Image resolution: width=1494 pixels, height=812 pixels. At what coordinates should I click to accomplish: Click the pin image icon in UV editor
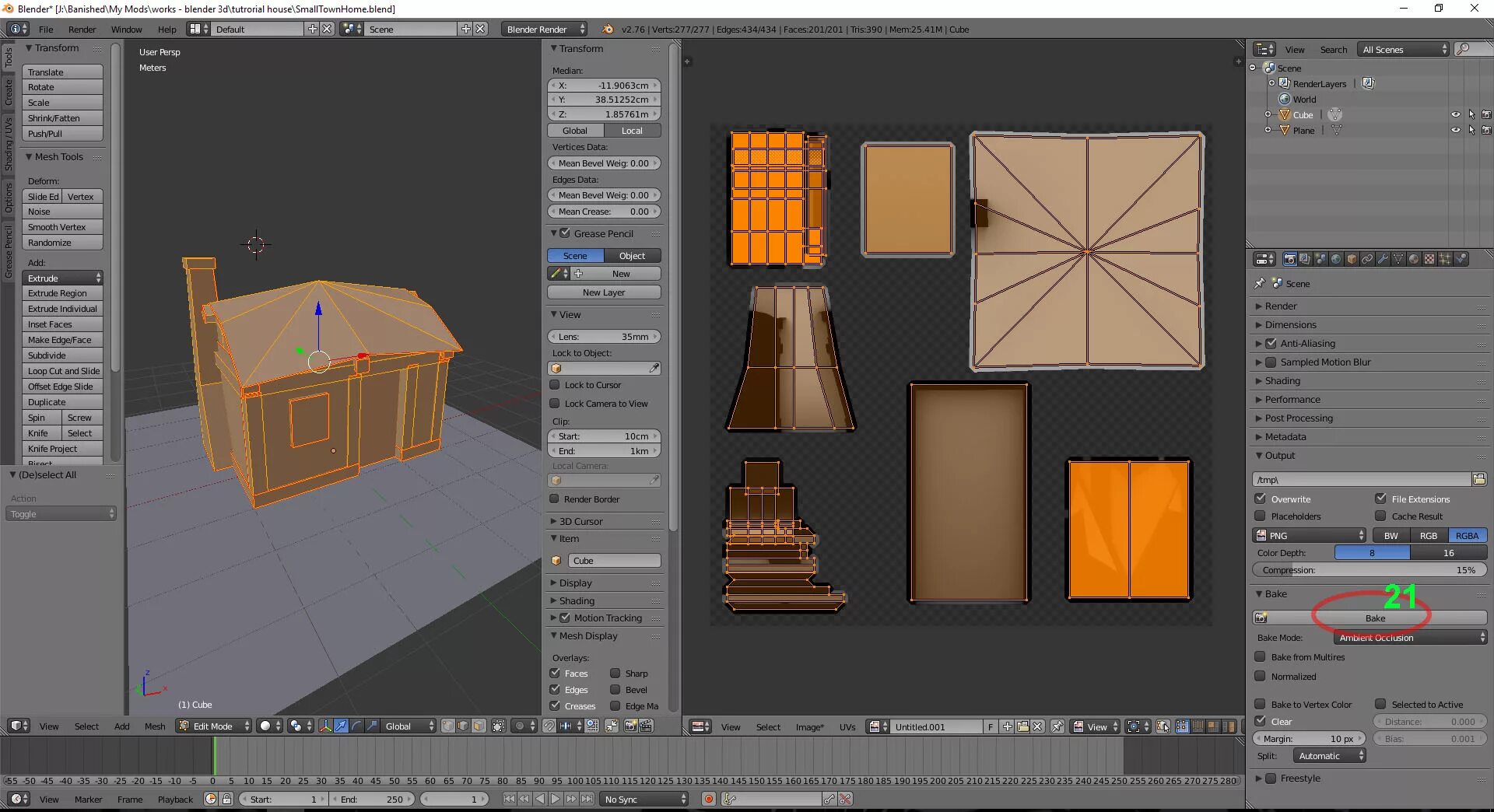click(1057, 726)
